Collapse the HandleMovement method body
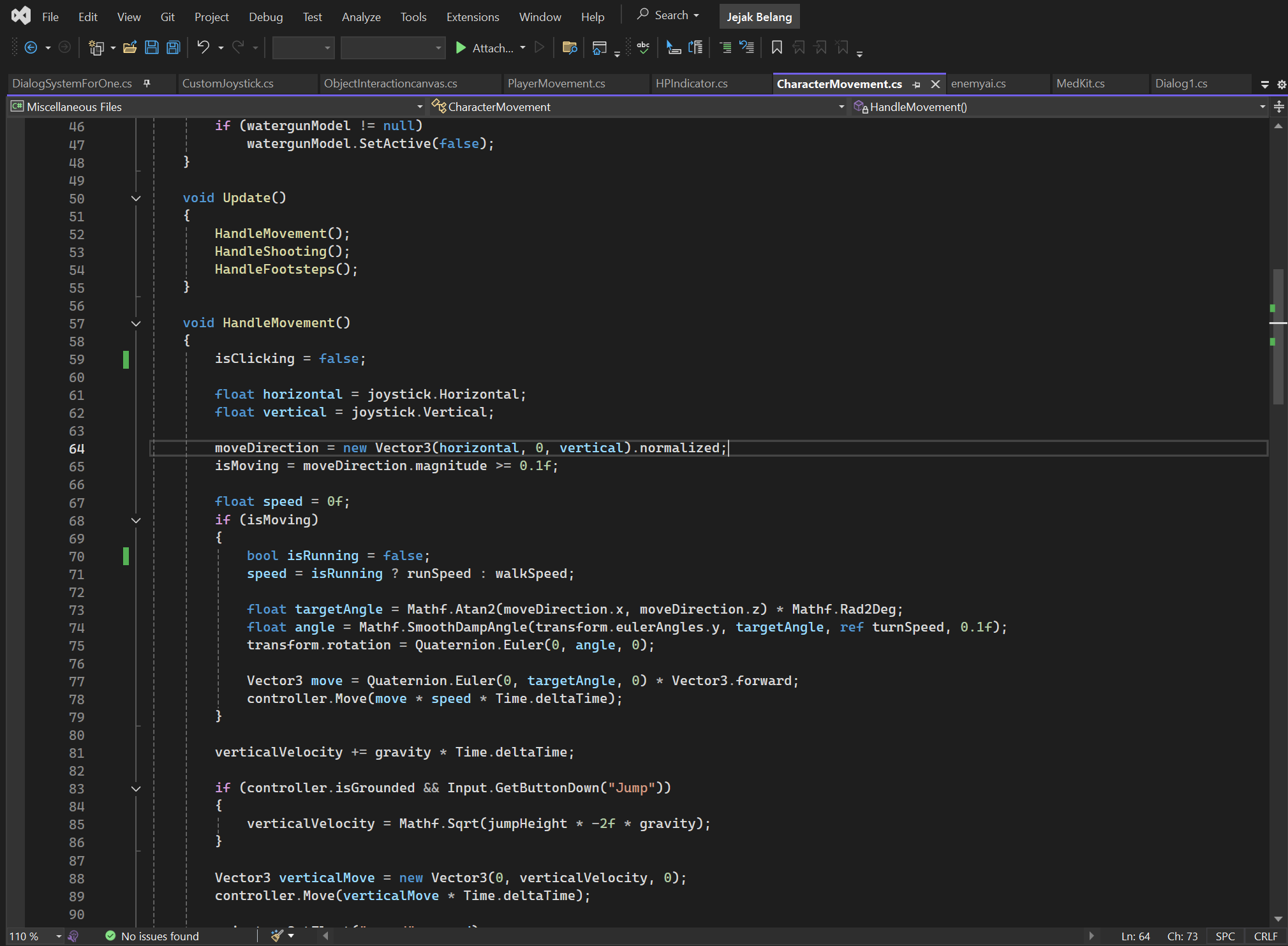The height and width of the screenshot is (946, 1288). coord(136,323)
